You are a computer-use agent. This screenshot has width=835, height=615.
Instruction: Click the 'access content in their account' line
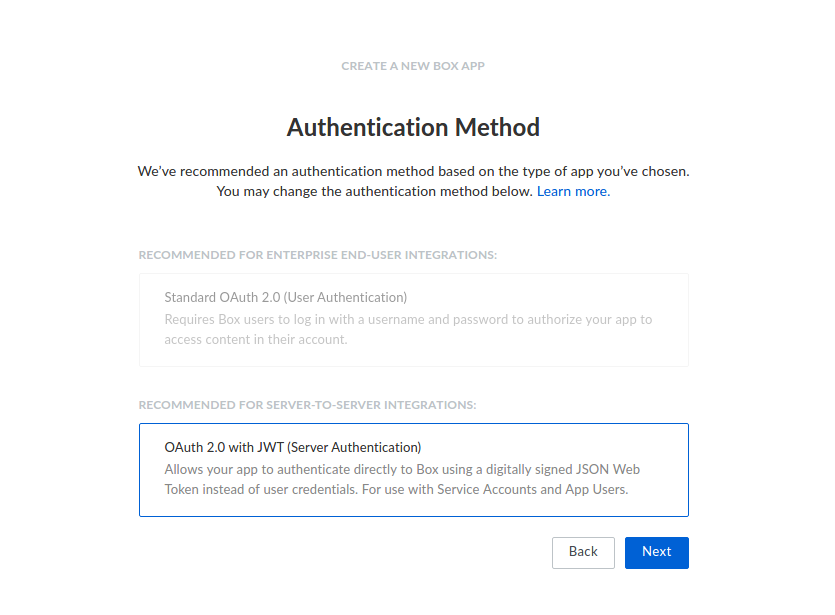256,340
